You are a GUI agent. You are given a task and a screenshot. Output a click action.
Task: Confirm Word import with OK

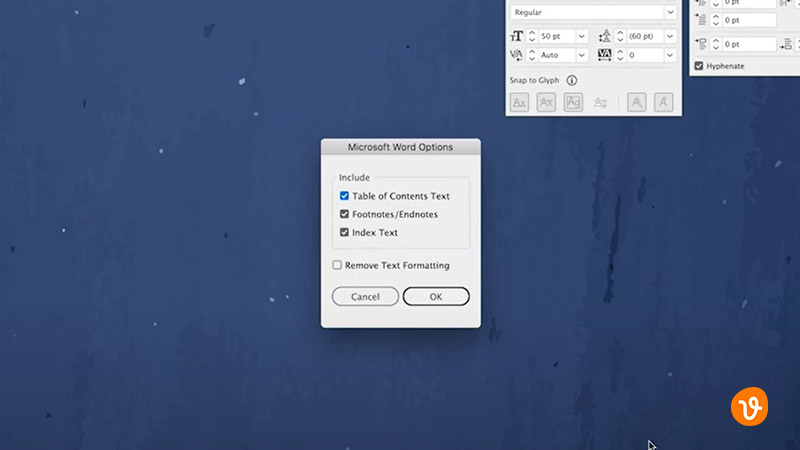pos(436,296)
